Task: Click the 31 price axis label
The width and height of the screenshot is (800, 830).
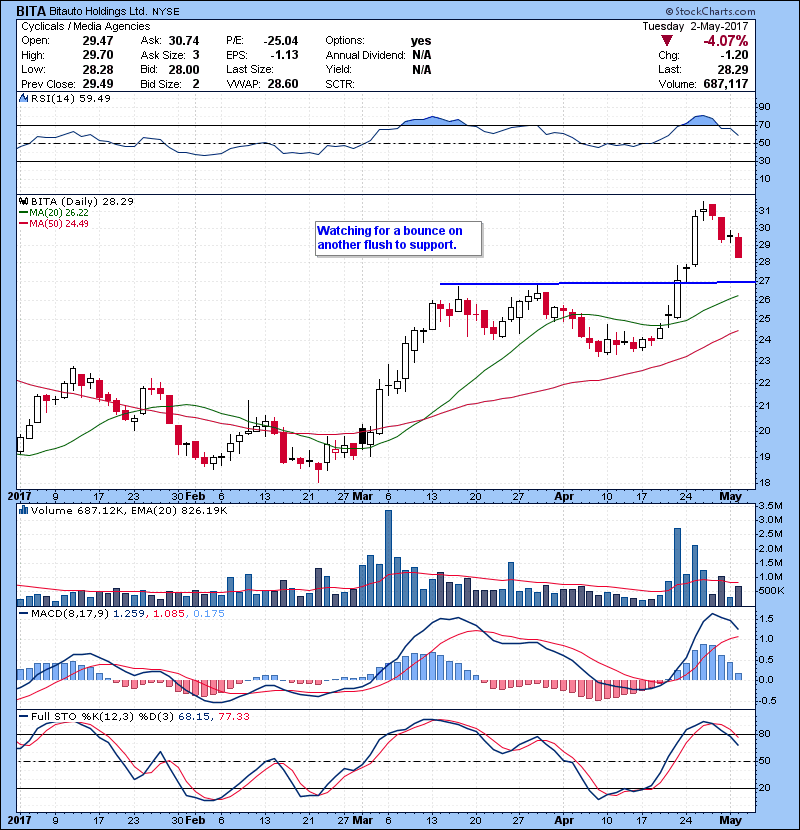Action: pyautogui.click(x=764, y=211)
